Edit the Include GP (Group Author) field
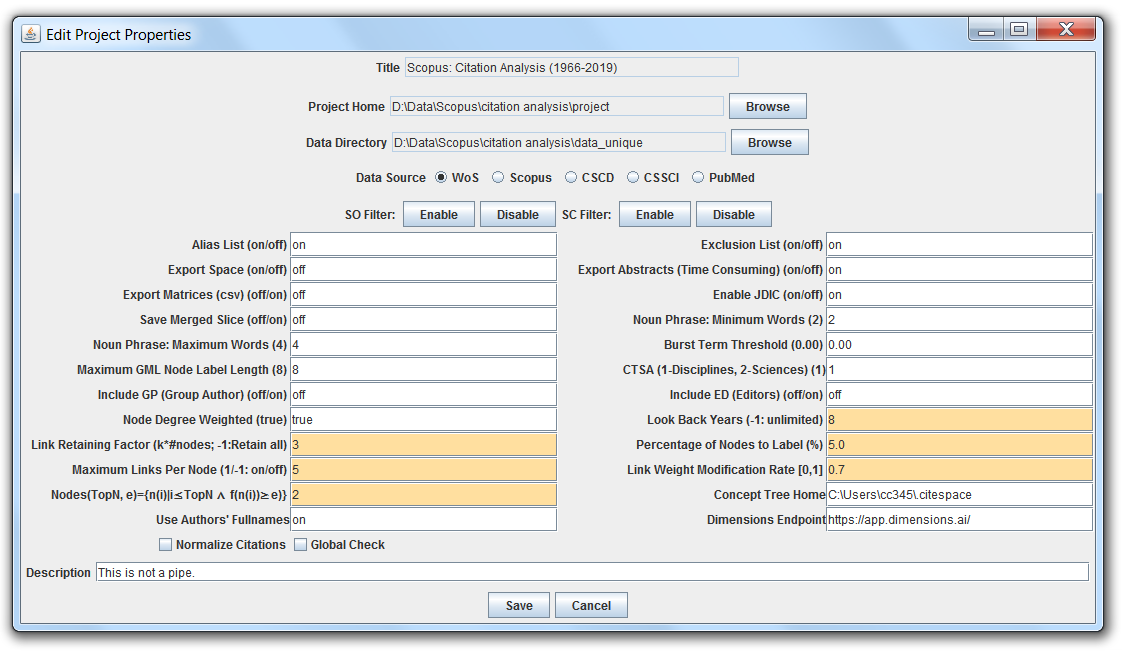The width and height of the screenshot is (1126, 656). 424,395
